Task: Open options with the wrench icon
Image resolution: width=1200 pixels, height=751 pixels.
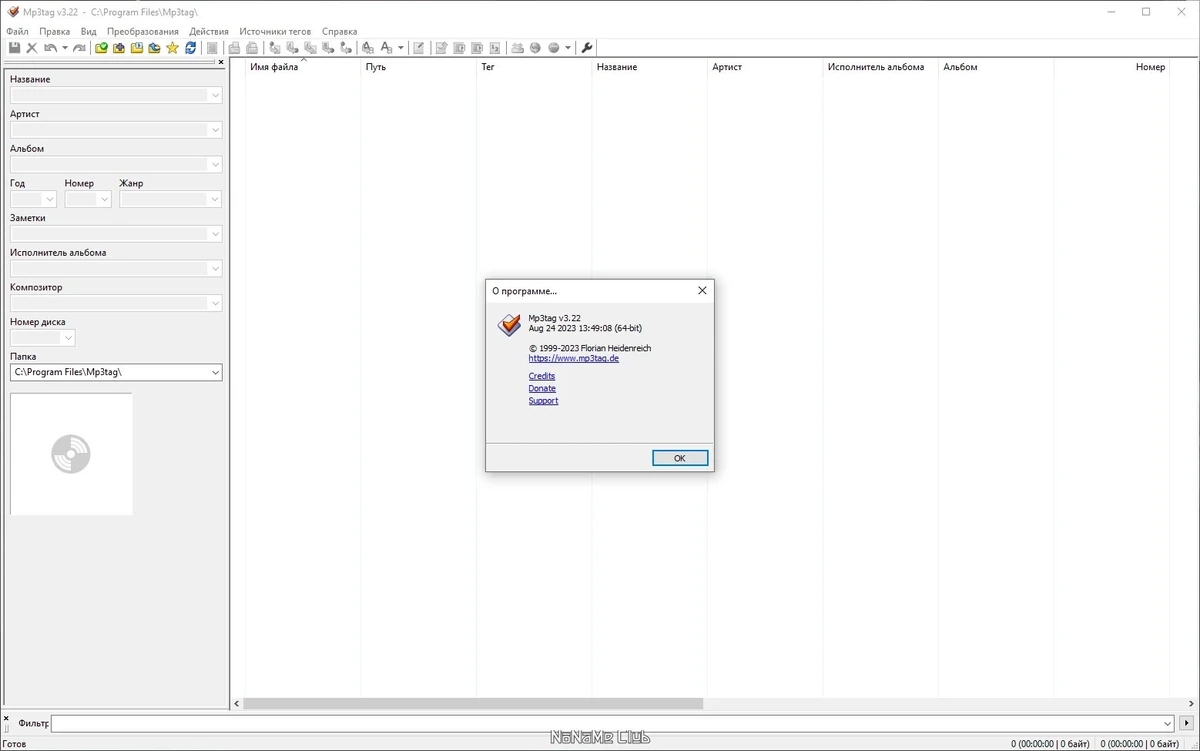Action: [x=587, y=48]
